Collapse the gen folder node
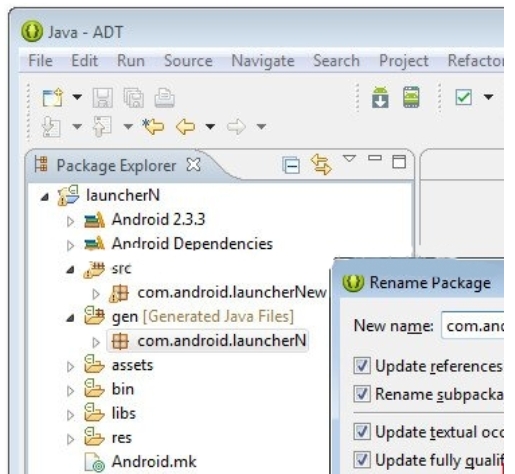 point(70,318)
